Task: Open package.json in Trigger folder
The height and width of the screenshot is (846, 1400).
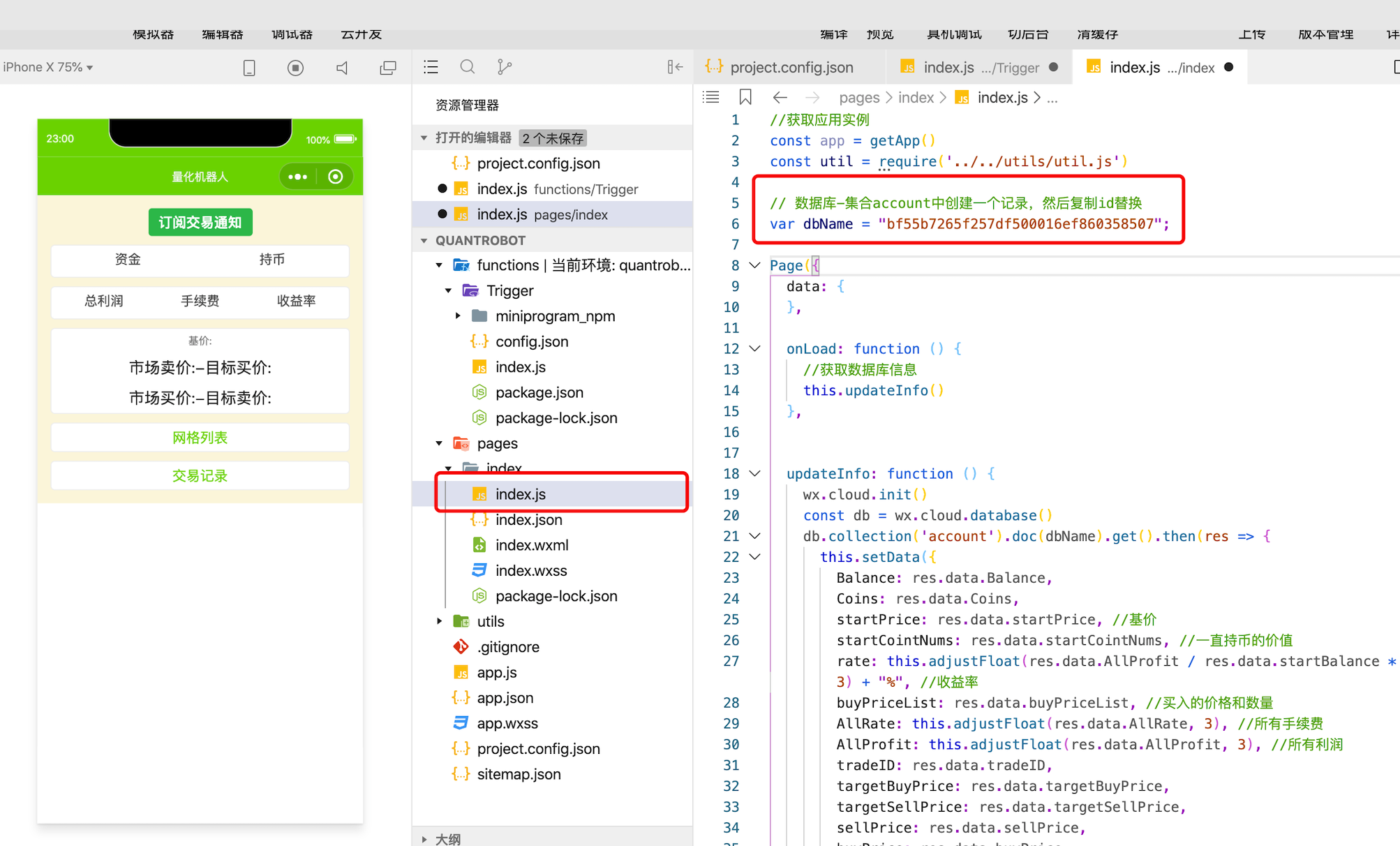Action: (x=553, y=392)
